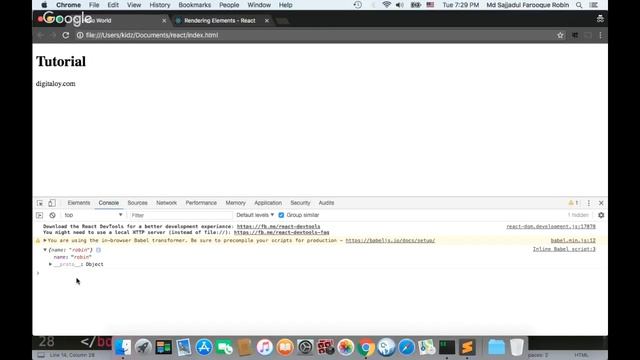Click the 1 hidden messages label

(578, 215)
